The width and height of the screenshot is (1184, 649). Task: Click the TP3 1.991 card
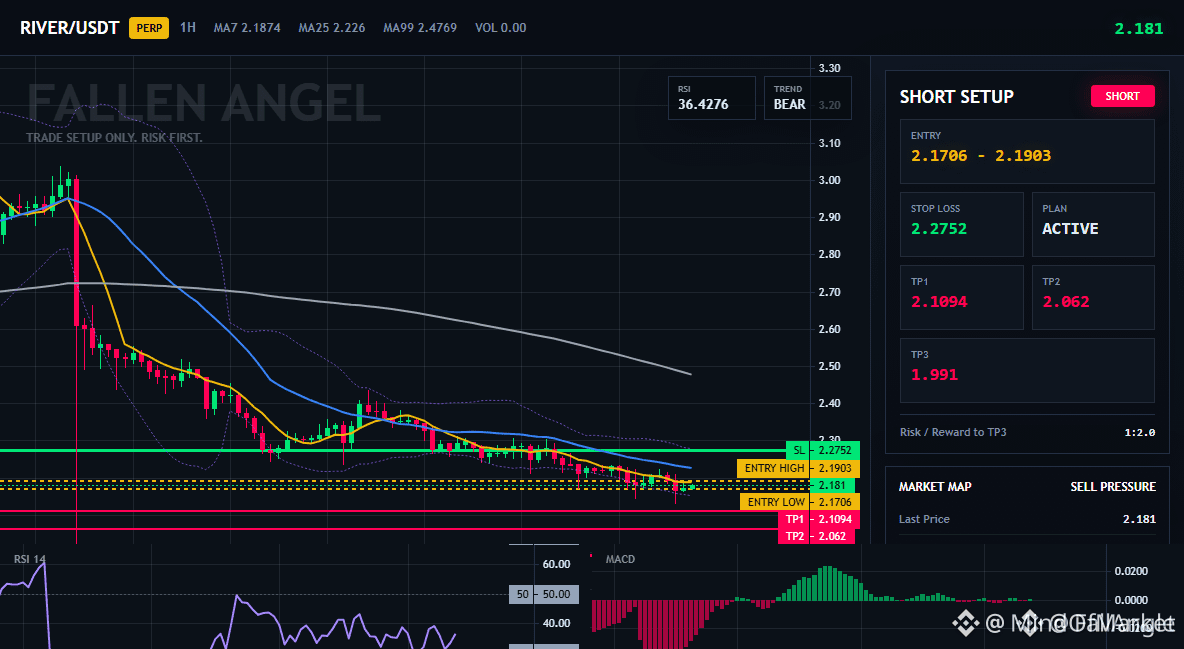pos(1027,370)
